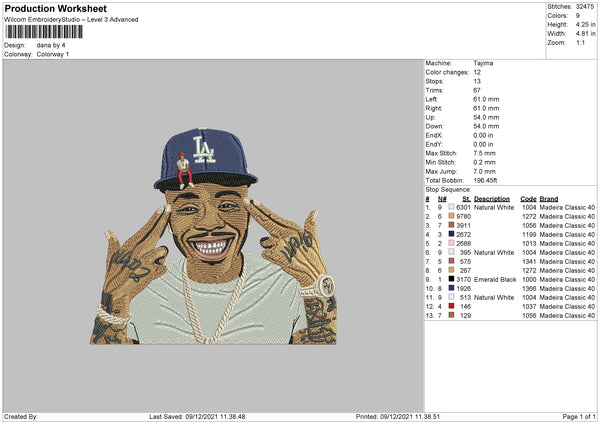
Task: Select the brown swatch in stop 13
Action: (451, 315)
